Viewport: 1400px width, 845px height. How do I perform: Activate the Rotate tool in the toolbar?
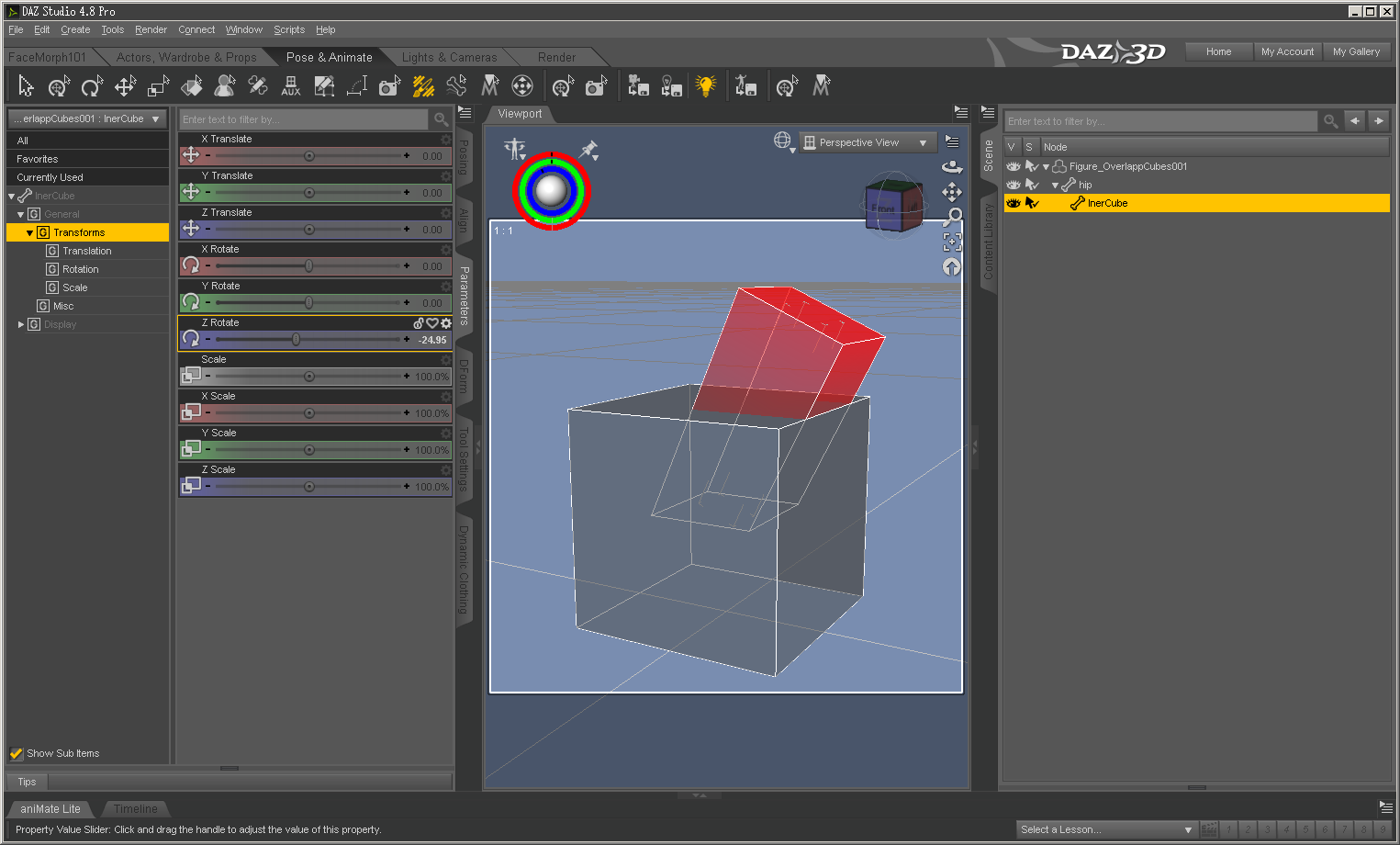point(92,86)
